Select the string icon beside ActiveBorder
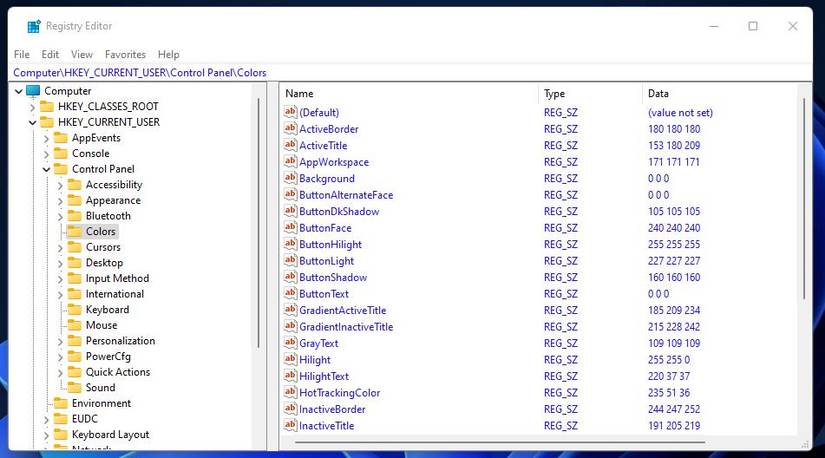825x458 pixels. point(290,128)
